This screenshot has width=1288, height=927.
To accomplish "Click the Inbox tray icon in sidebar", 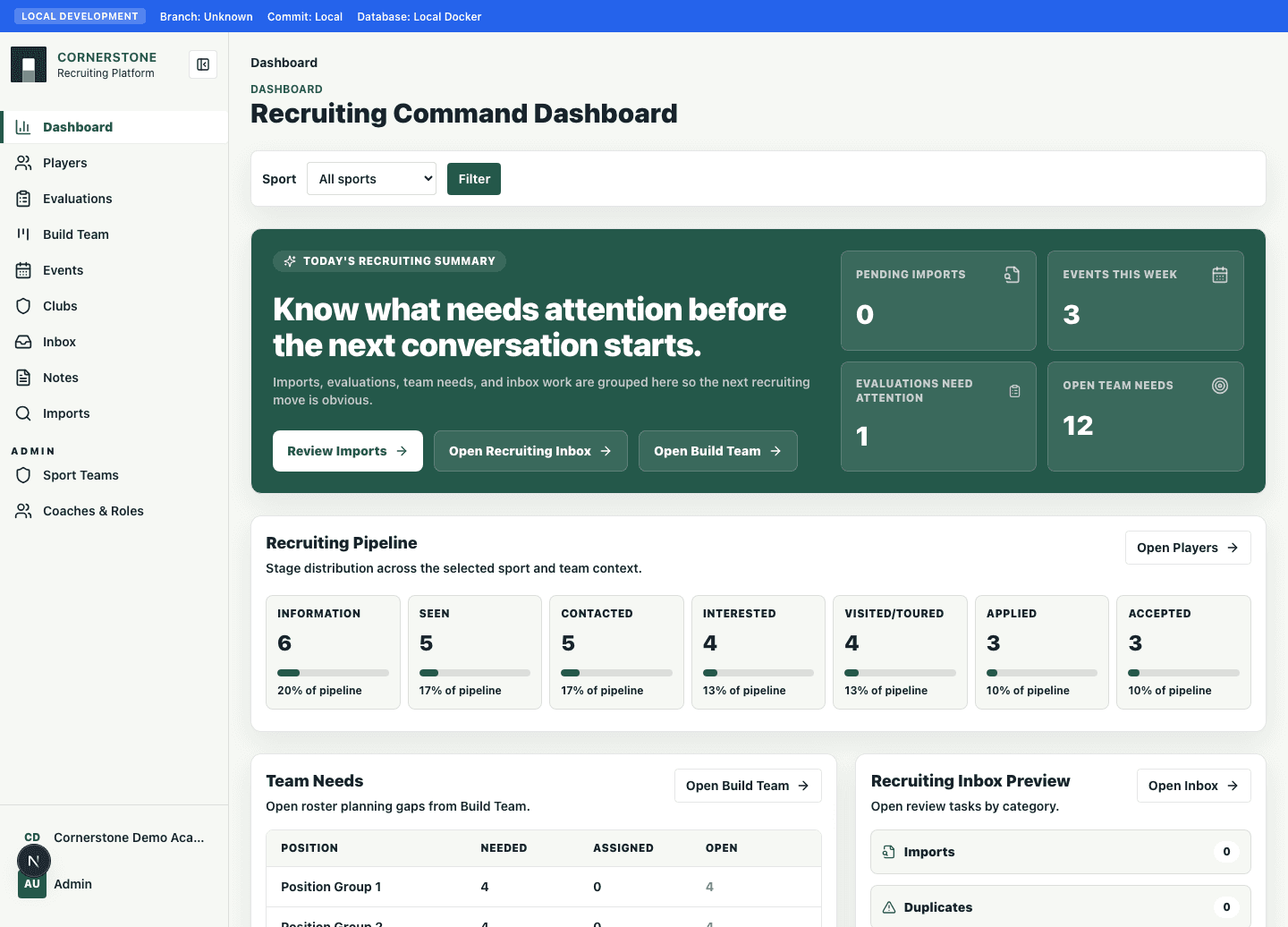I will pyautogui.click(x=23, y=342).
